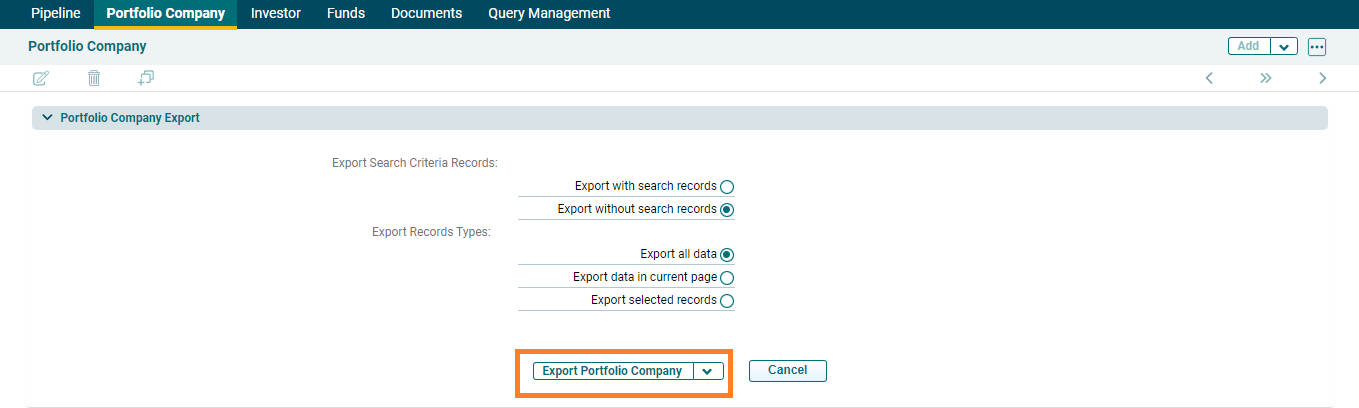Open the more options ellipsis icon
Viewport: 1359px width, 408px height.
[1316, 47]
